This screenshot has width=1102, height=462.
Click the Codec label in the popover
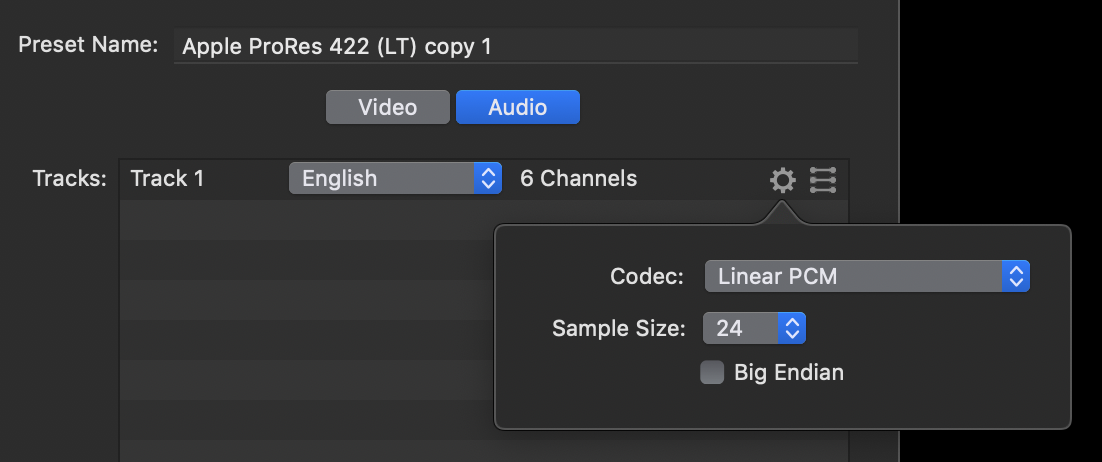click(647, 276)
